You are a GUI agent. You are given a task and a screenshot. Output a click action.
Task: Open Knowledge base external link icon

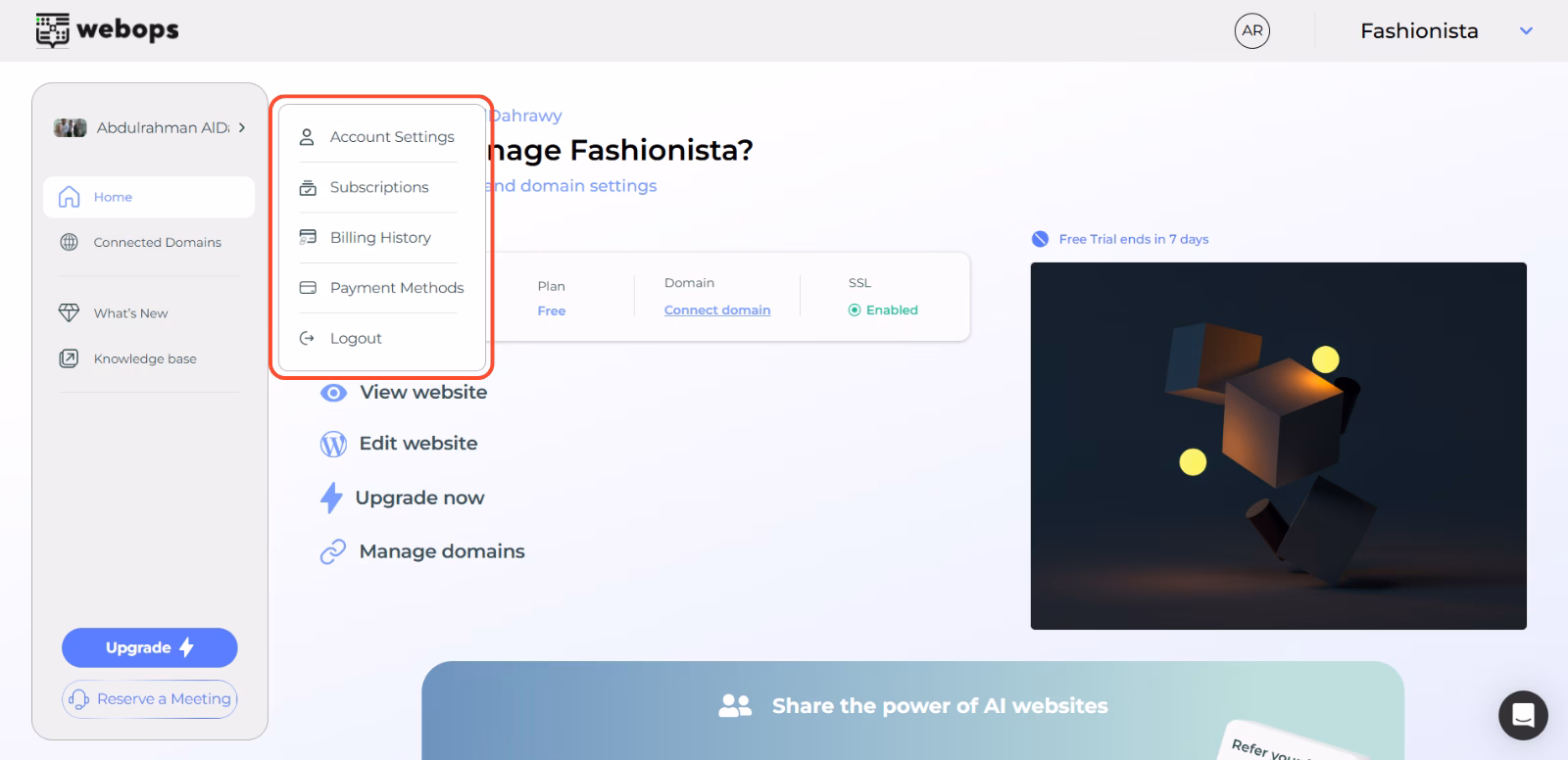[69, 358]
